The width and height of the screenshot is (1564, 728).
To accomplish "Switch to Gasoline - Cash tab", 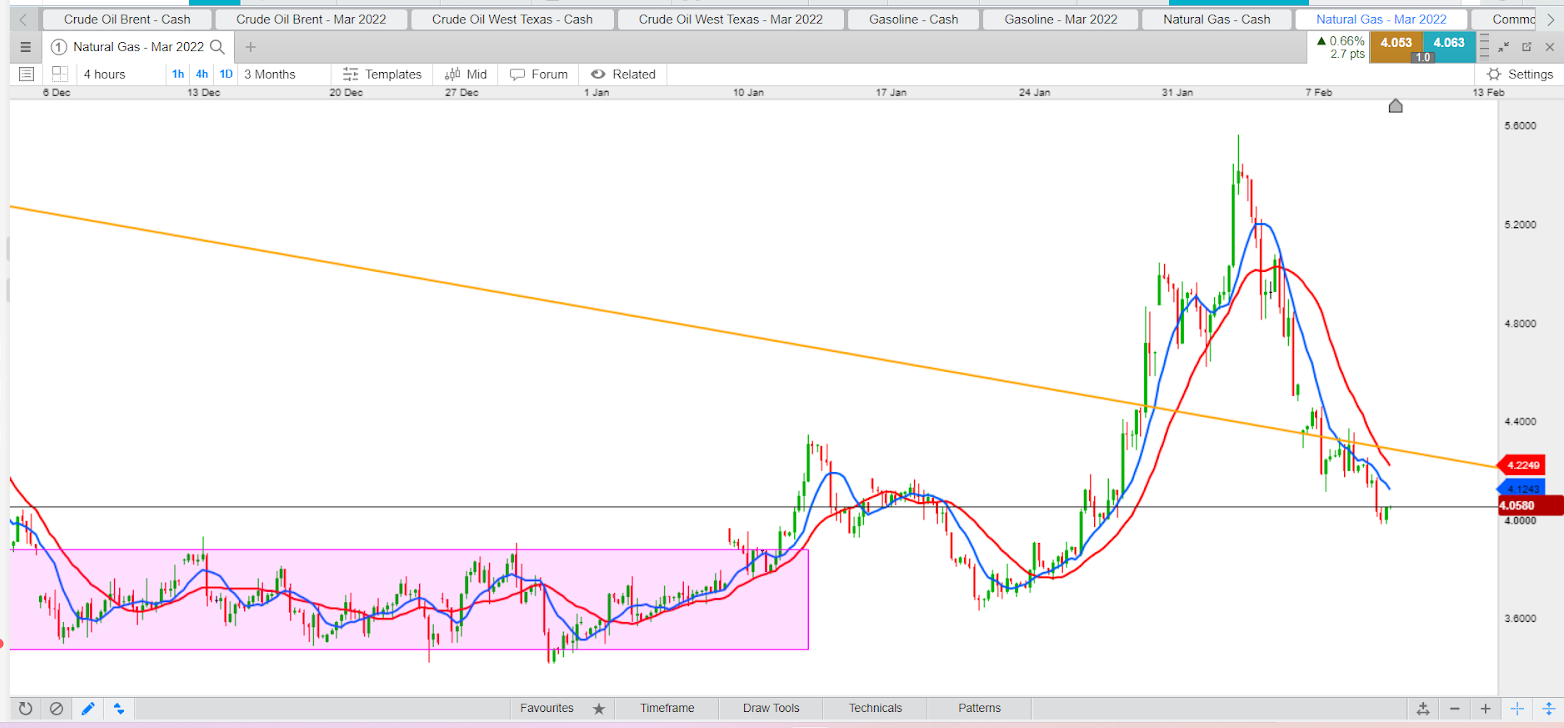I will click(x=913, y=19).
